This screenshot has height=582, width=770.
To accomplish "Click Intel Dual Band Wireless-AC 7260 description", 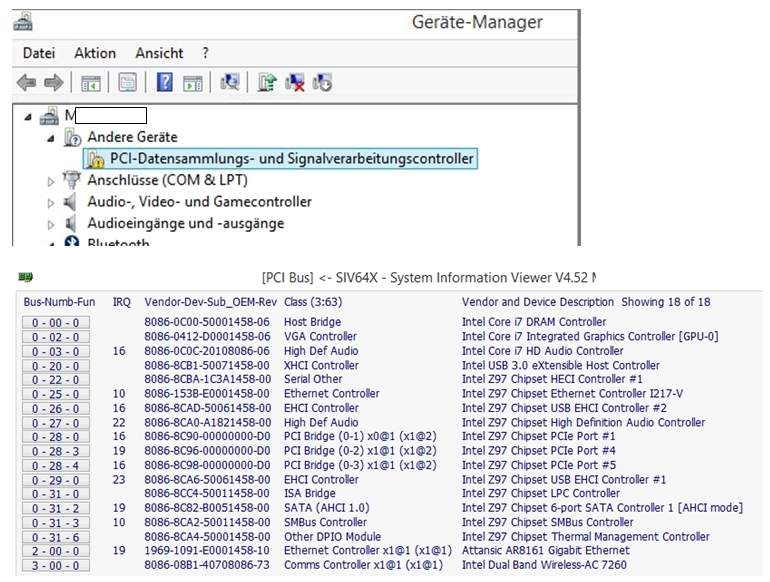I will coord(544,565).
